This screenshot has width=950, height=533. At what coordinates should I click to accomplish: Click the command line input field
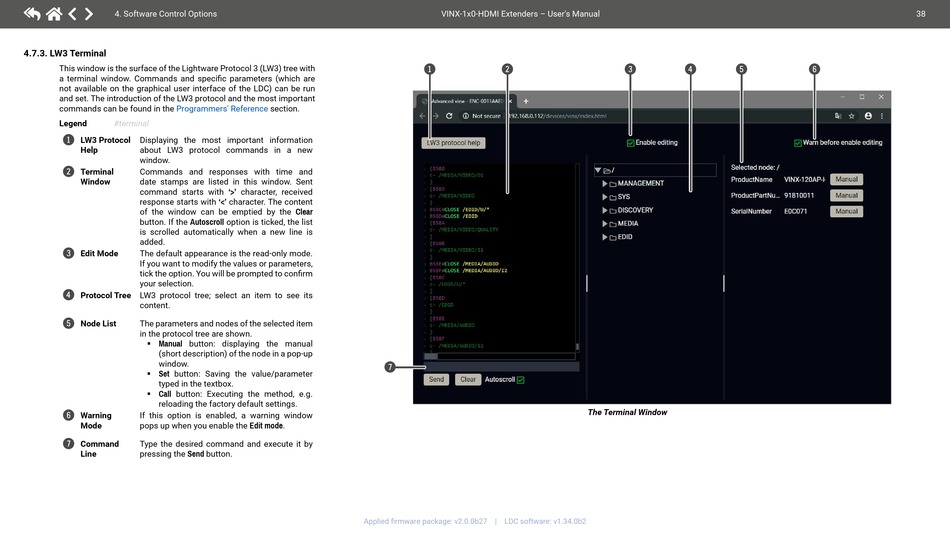click(501, 366)
